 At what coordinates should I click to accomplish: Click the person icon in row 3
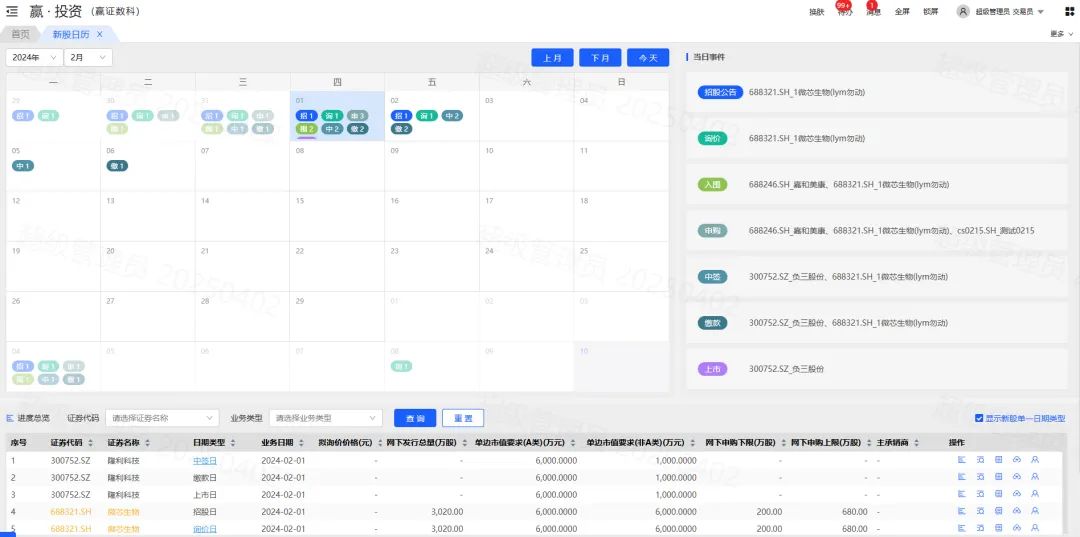tap(1035, 494)
